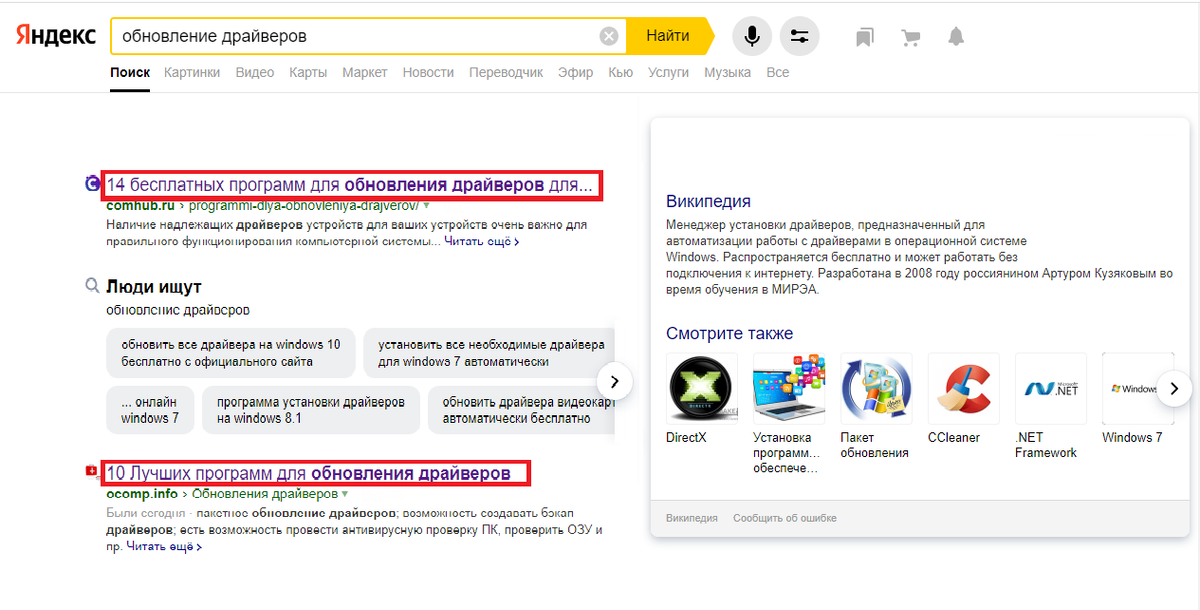Click the Википедия footer source link
This screenshot has width=1200, height=610.
(x=692, y=518)
